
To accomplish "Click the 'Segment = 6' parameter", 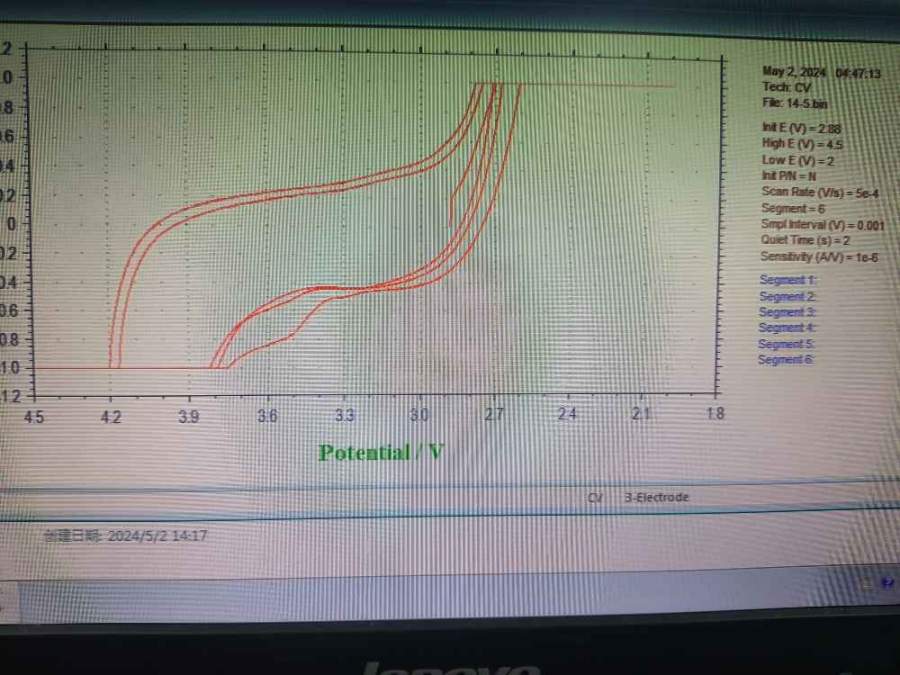I will 793,208.
